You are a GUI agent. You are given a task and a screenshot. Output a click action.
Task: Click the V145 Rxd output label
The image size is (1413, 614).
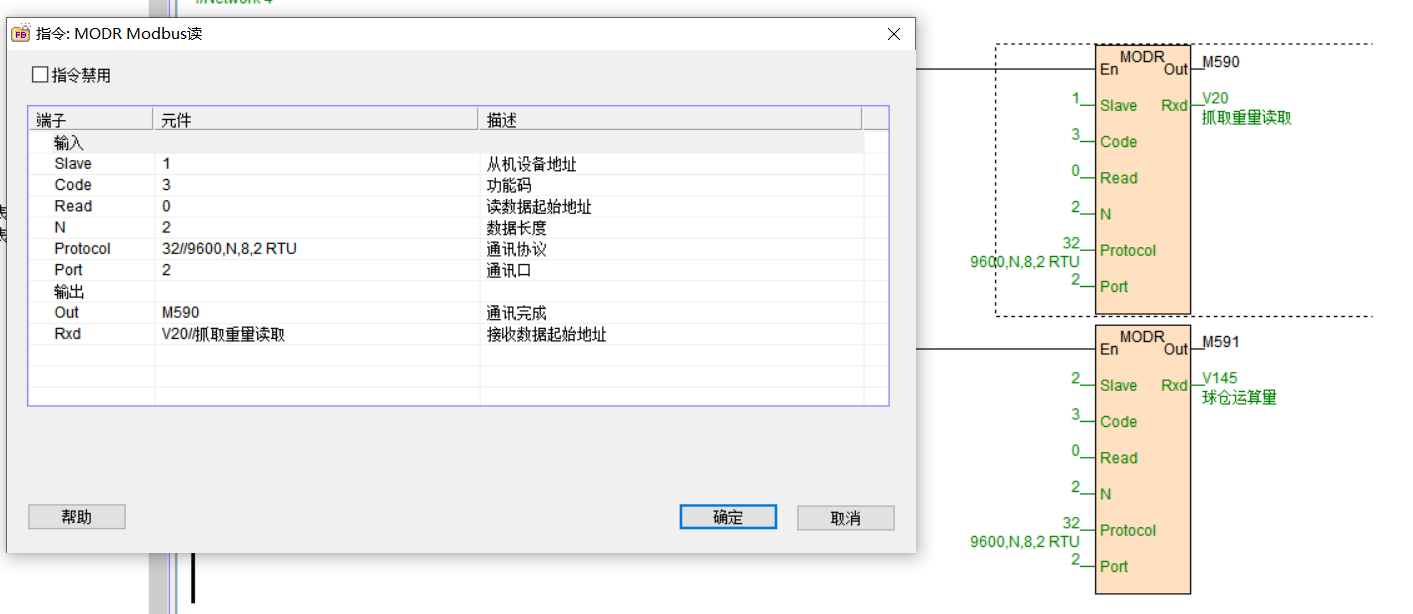1219,378
